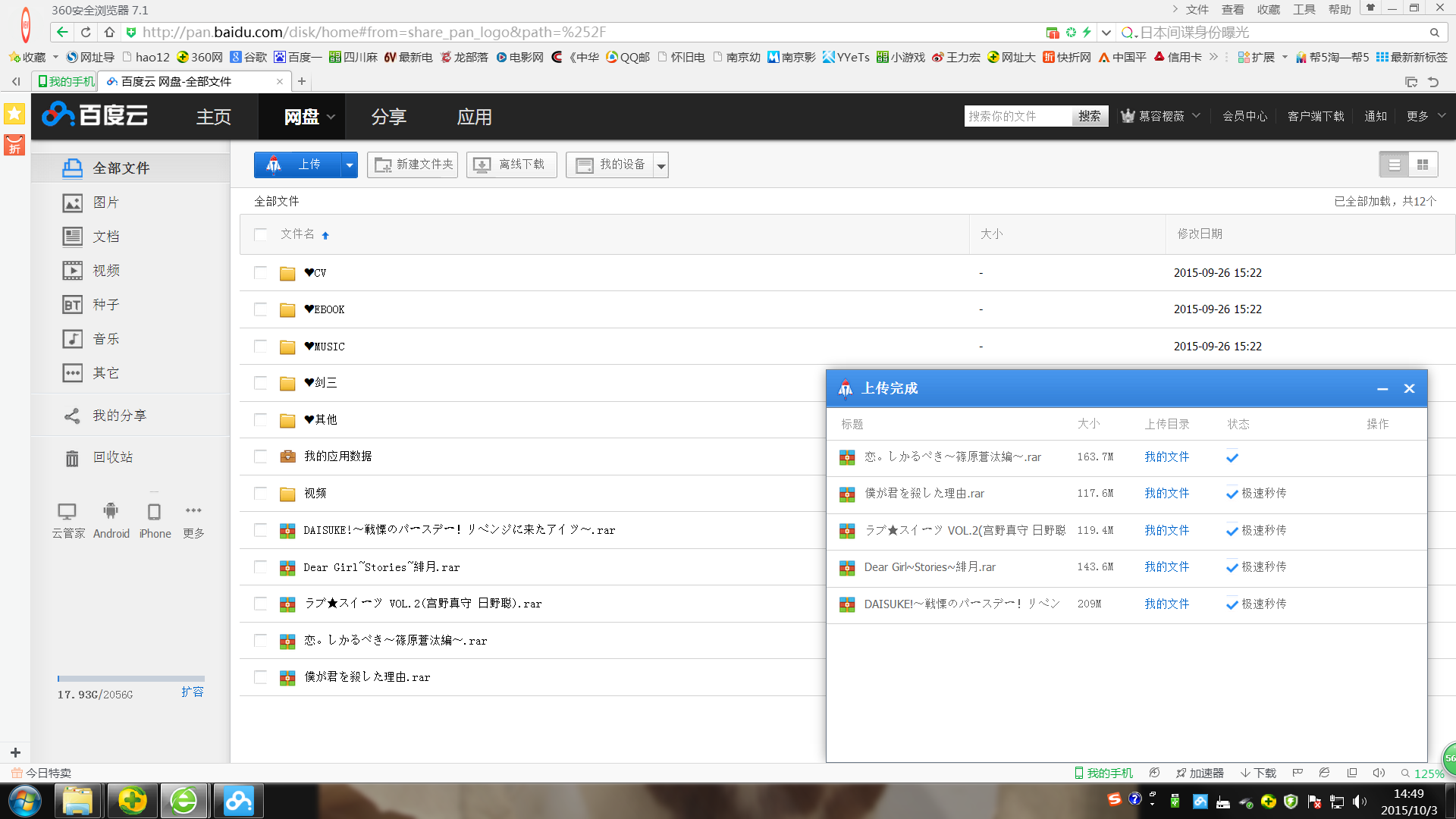Open the 分享 tab
The image size is (1456, 819).
point(389,117)
